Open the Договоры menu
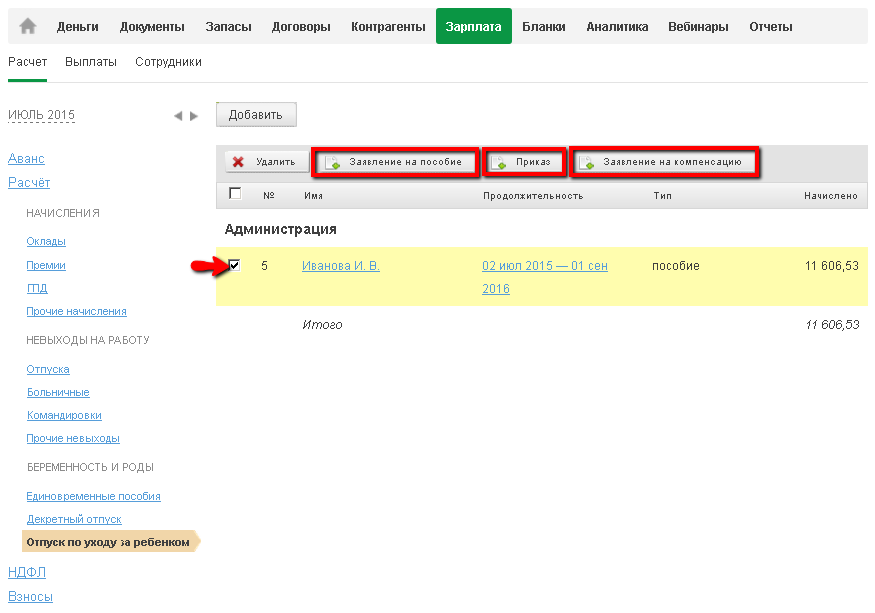Viewport: 875px width, 613px height. point(301,26)
